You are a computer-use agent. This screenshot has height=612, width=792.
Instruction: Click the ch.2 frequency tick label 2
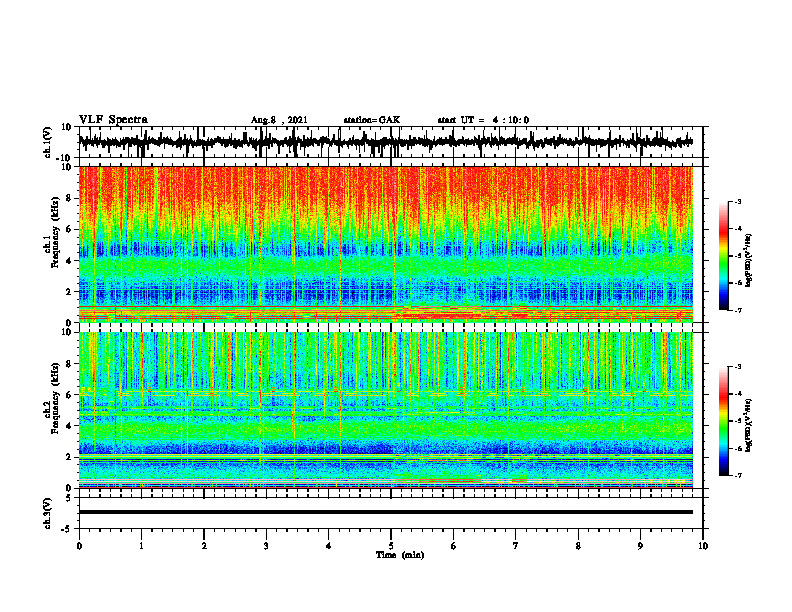(x=70, y=457)
